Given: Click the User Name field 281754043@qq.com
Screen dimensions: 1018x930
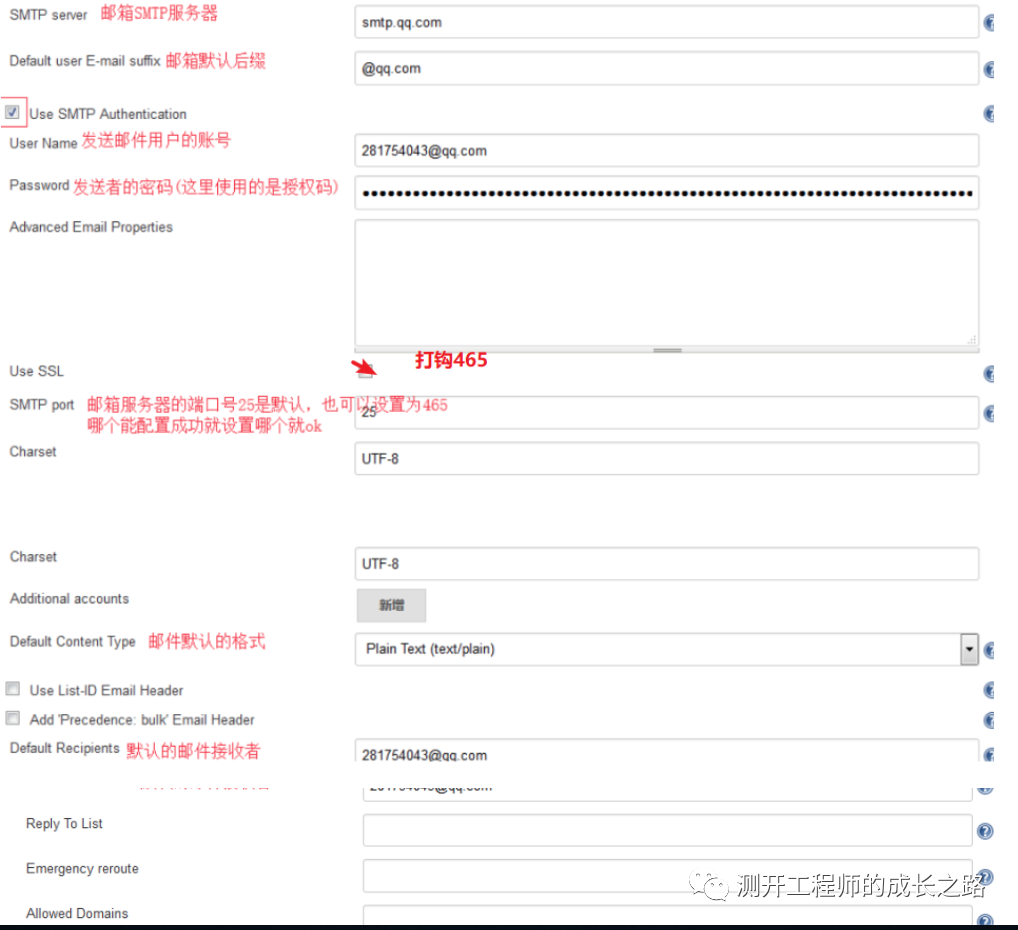Looking at the screenshot, I should (666, 151).
